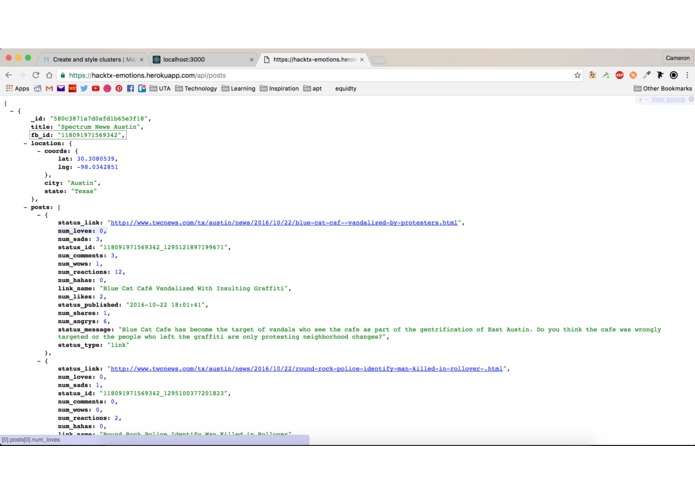695x494 pixels.
Task: Close the Create and style clusters tab
Action: point(141,59)
